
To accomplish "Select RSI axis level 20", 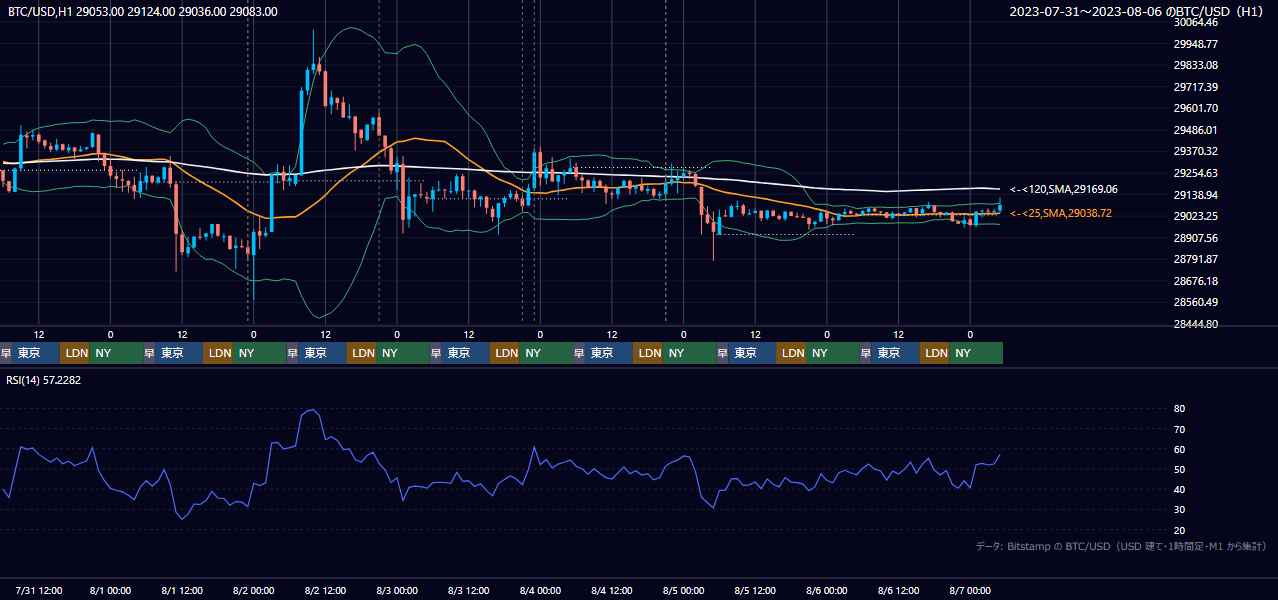I will click(x=1179, y=530).
